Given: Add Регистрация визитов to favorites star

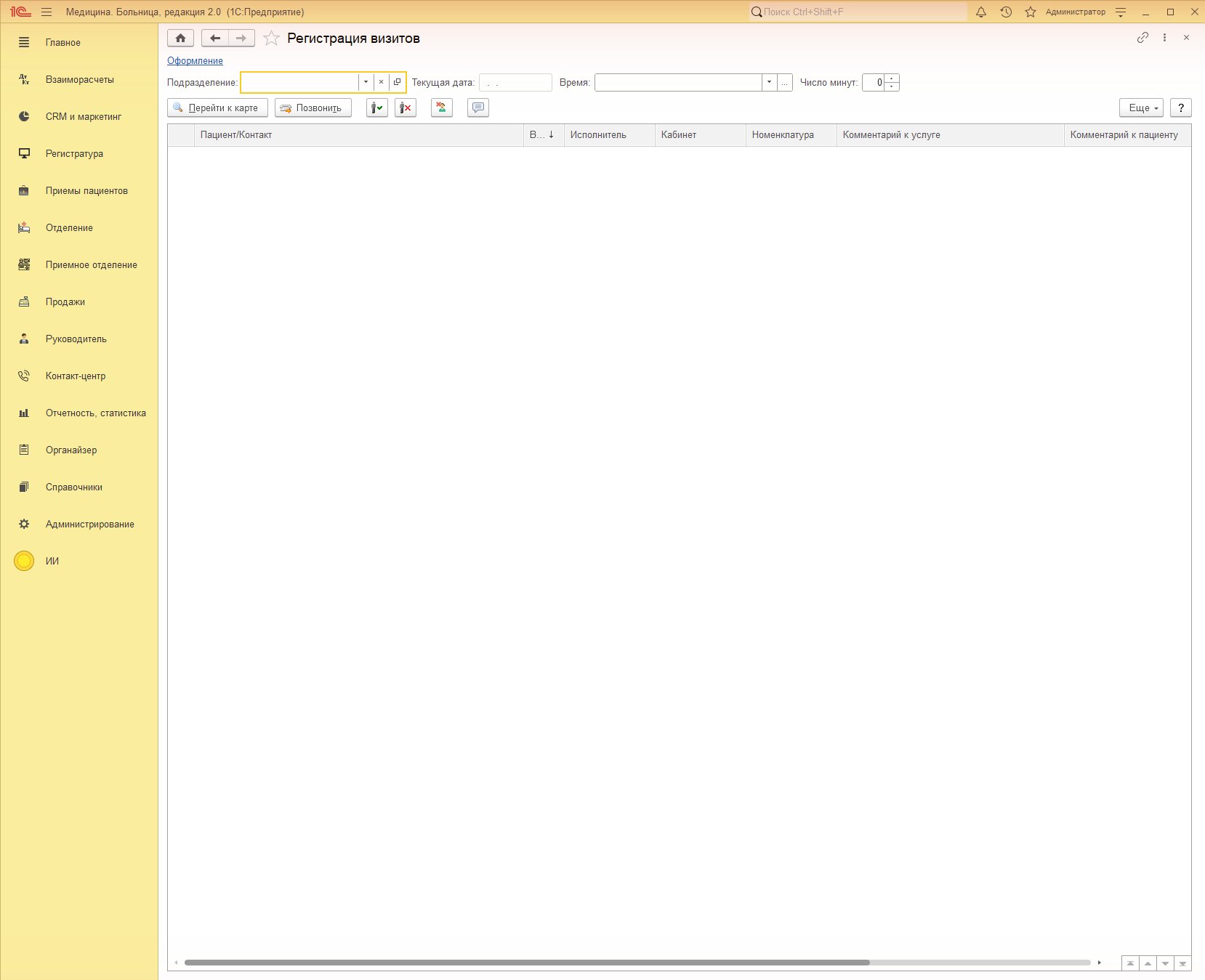Looking at the screenshot, I should point(271,39).
